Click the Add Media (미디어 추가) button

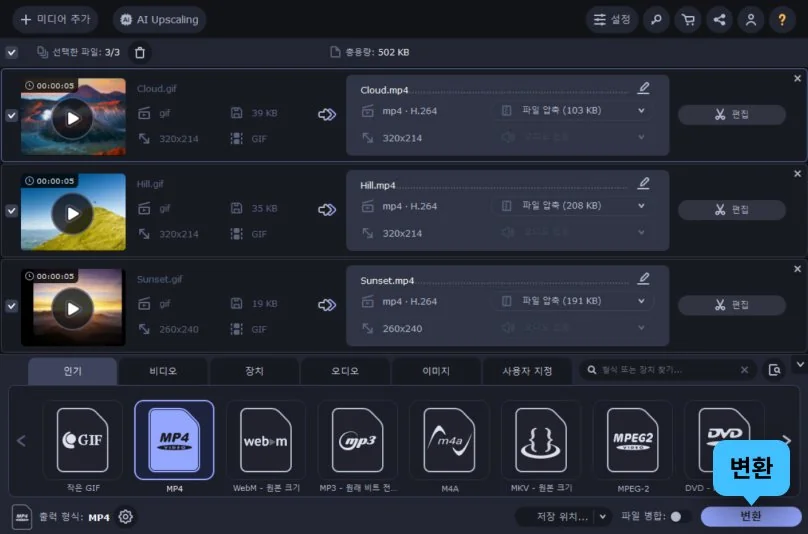[x=55, y=20]
